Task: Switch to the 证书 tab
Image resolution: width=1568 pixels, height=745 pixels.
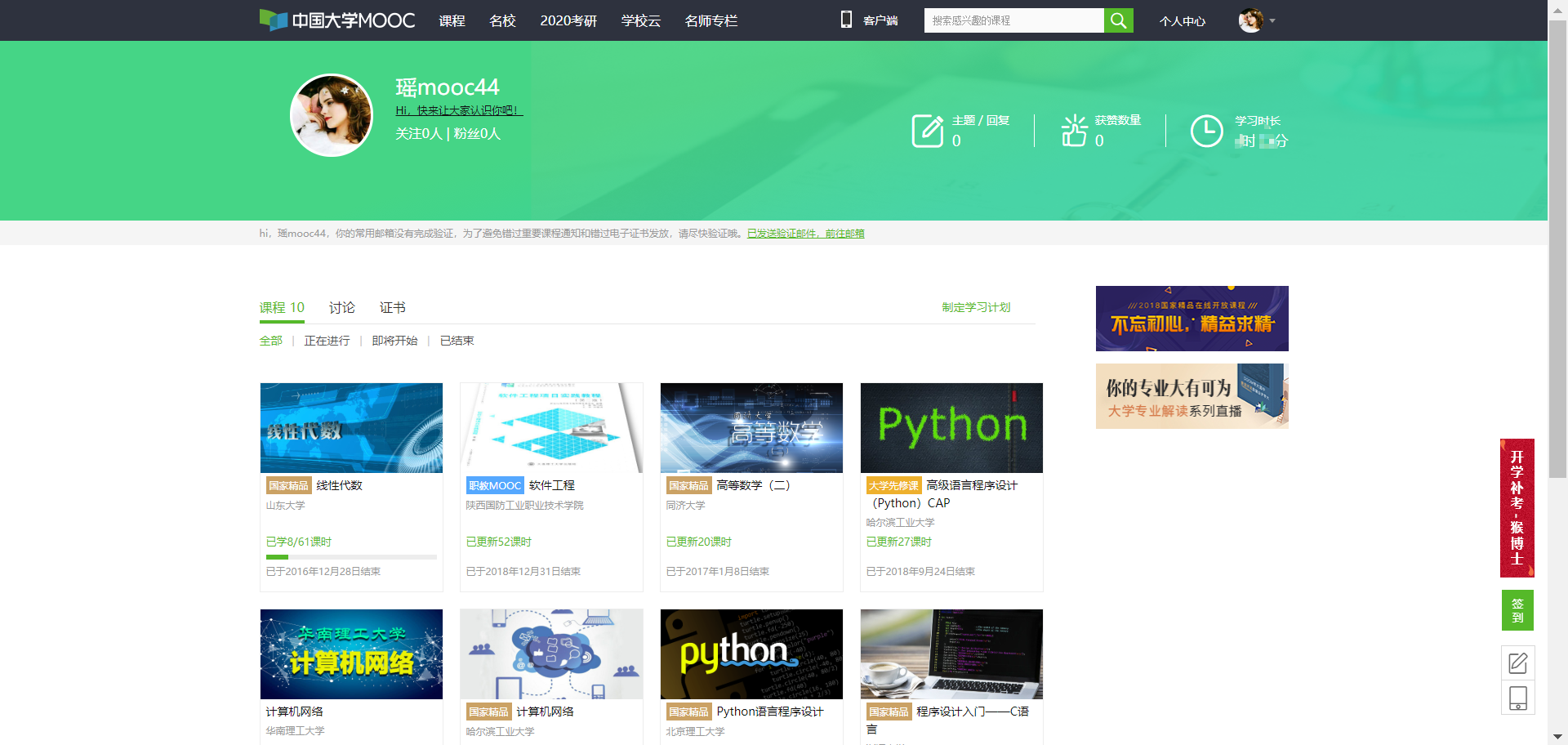Action: [x=392, y=307]
